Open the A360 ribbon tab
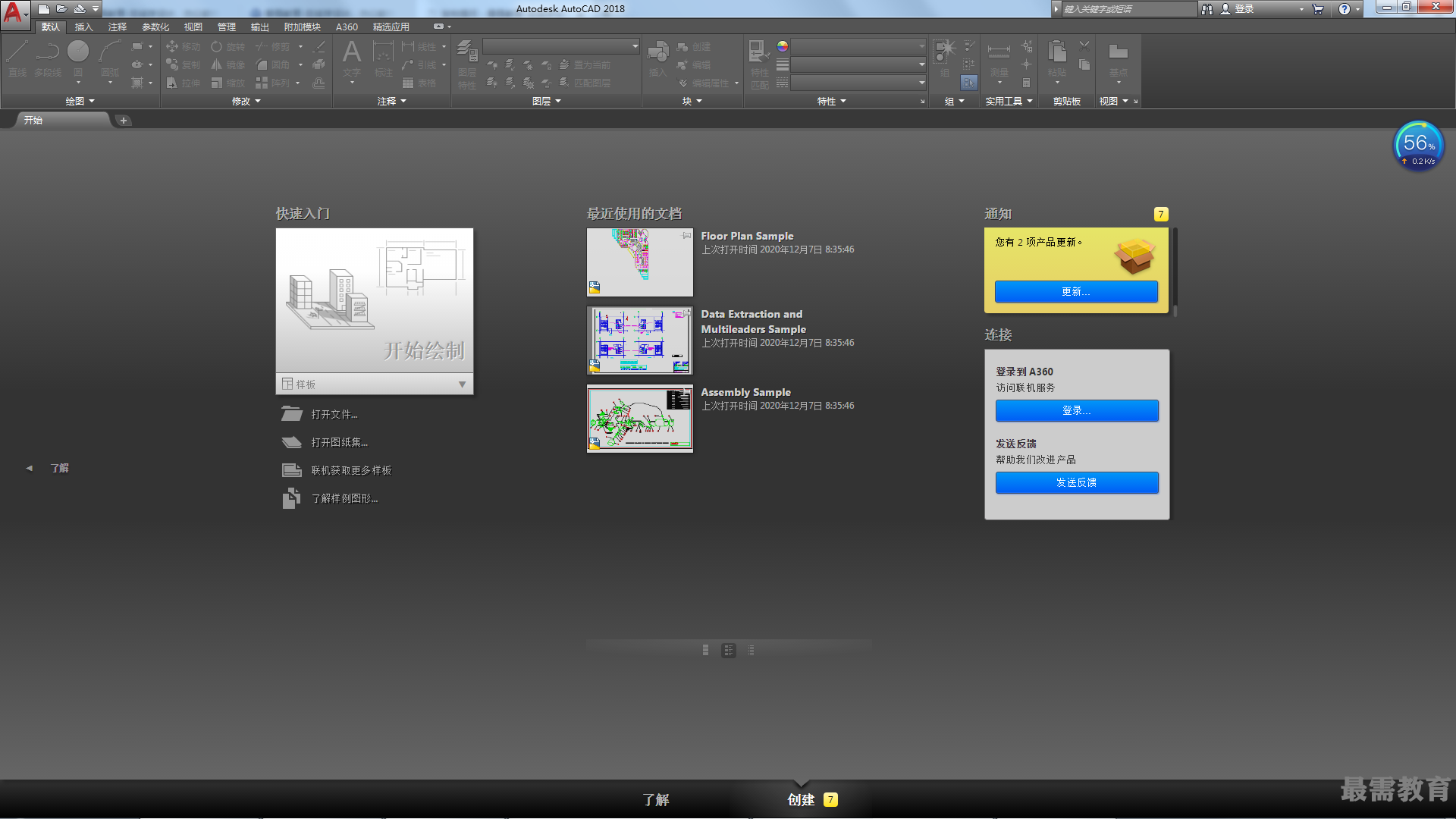Viewport: 1456px width, 819px height. [347, 27]
